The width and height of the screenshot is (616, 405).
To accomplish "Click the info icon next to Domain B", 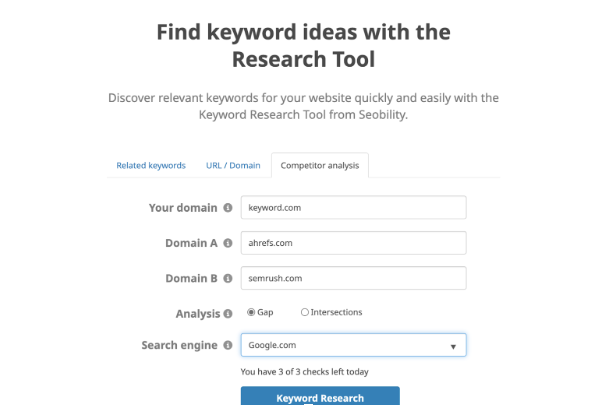I will 228,278.
